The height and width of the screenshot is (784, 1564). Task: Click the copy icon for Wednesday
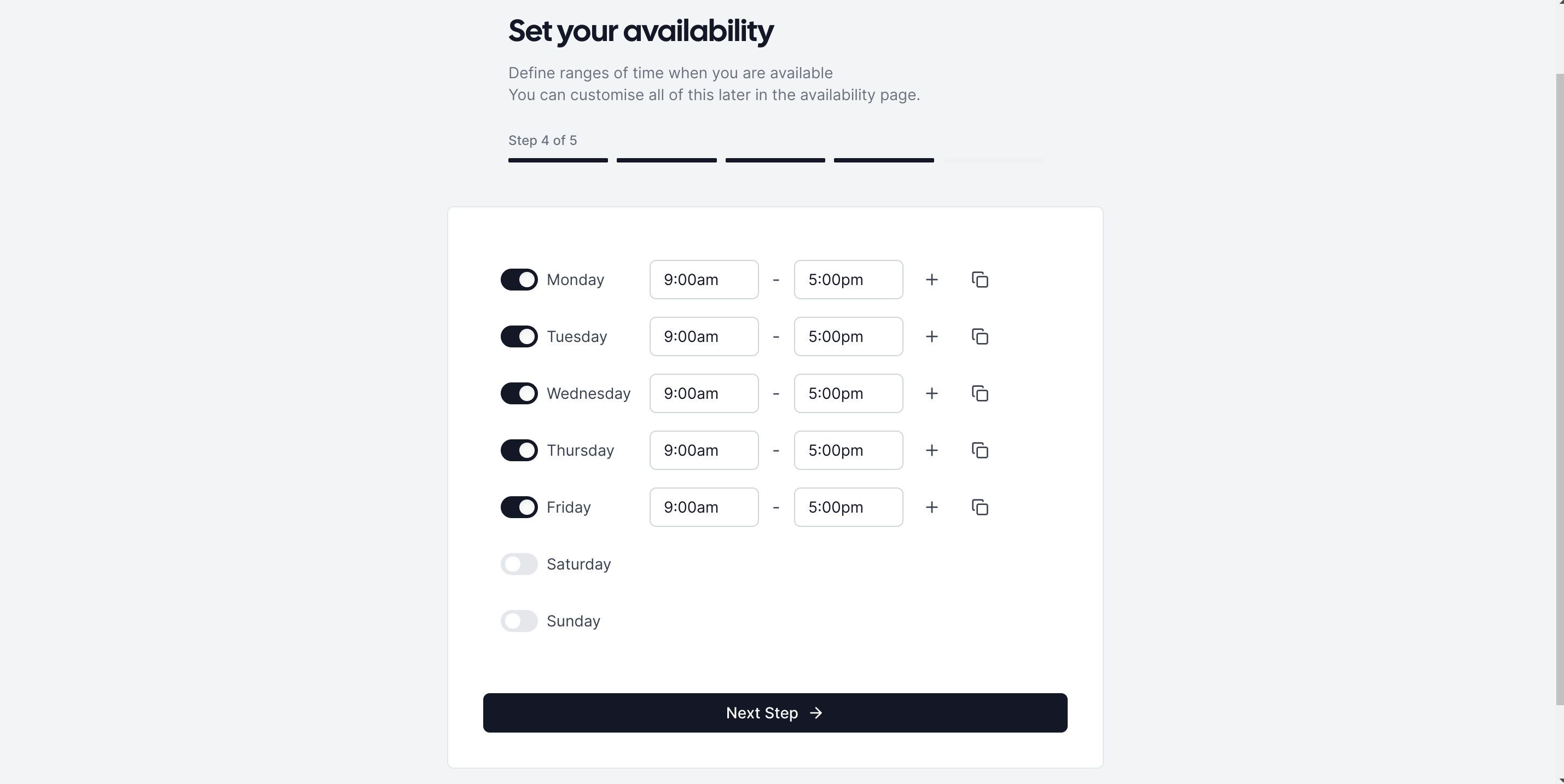click(980, 393)
